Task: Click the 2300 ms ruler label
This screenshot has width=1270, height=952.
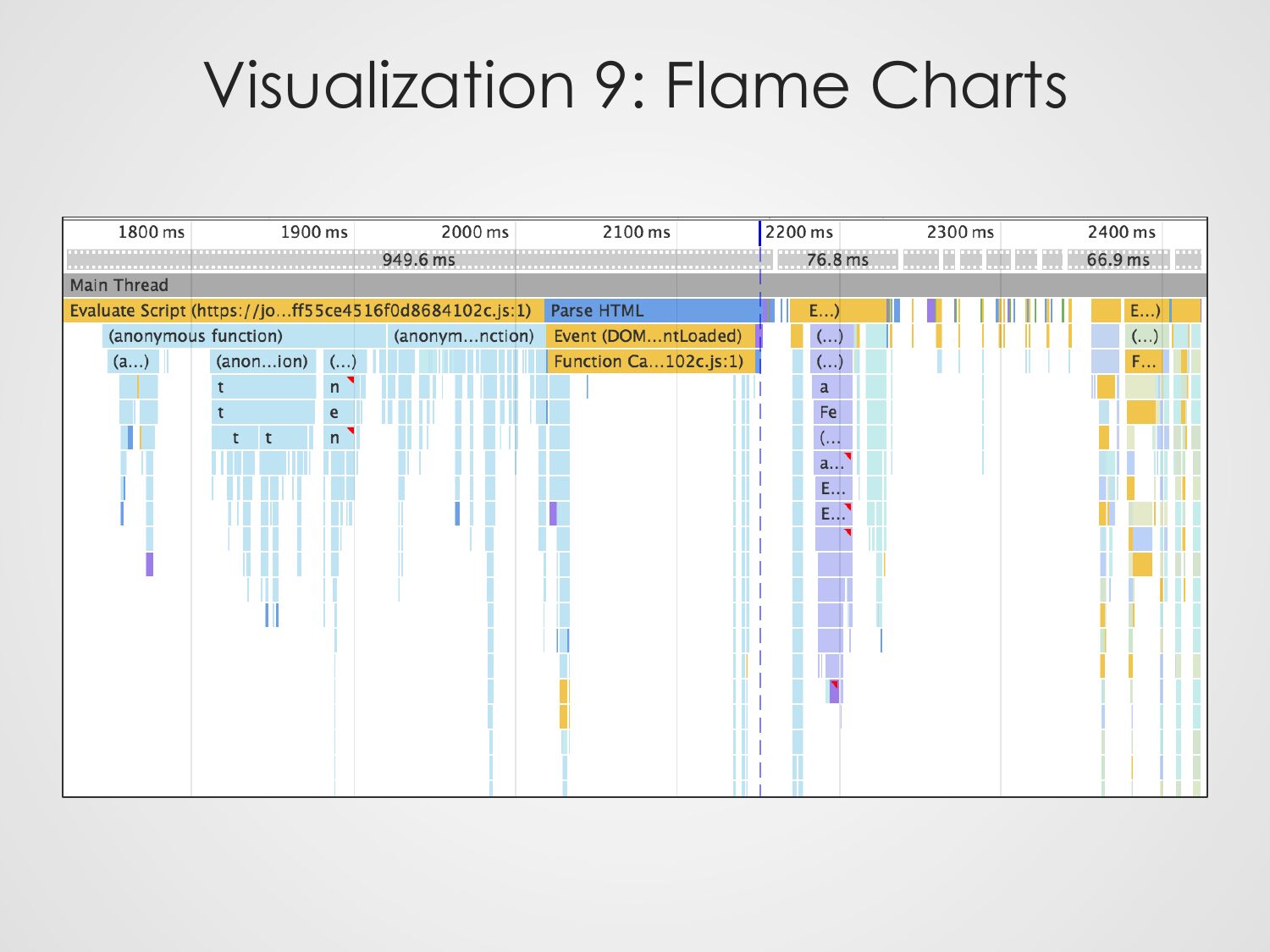Action: pyautogui.click(x=959, y=232)
